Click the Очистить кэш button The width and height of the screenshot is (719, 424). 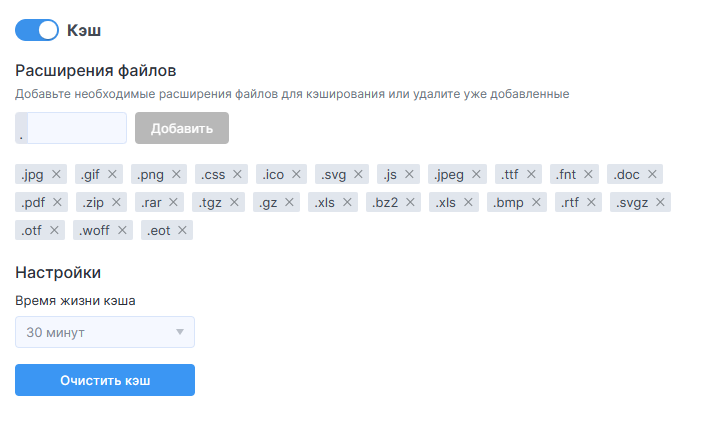point(105,380)
